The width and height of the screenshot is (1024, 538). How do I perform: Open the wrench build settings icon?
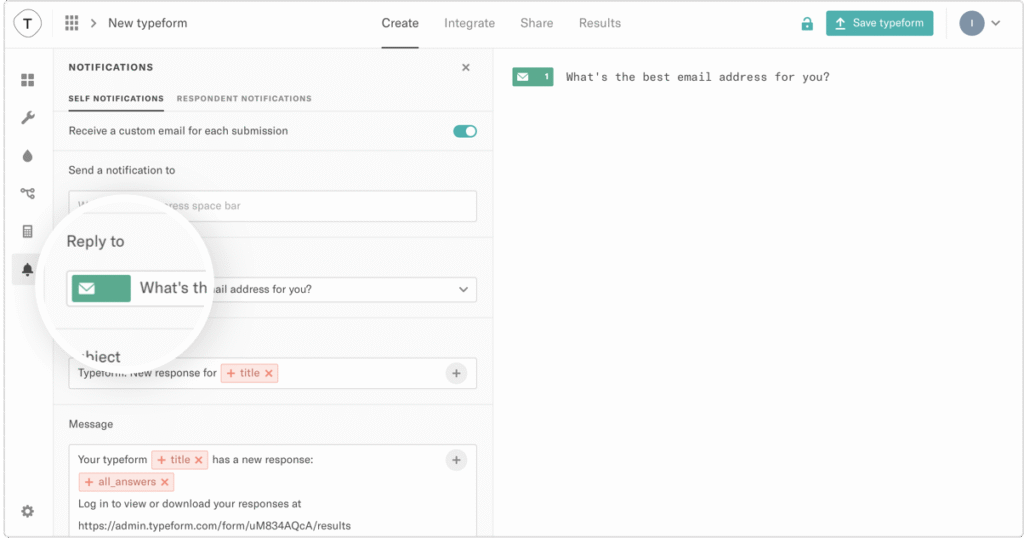(x=27, y=118)
